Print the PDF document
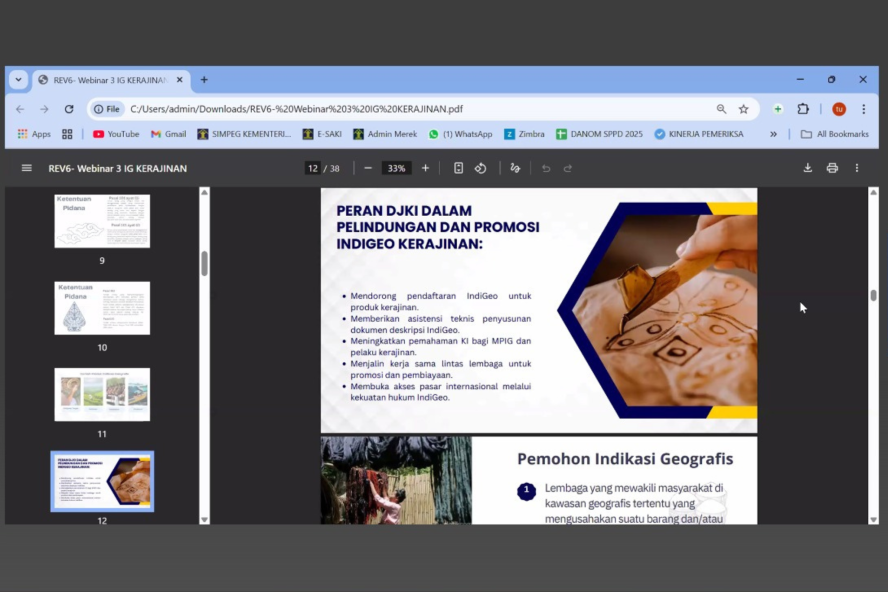Image resolution: width=888 pixels, height=592 pixels. coord(832,168)
